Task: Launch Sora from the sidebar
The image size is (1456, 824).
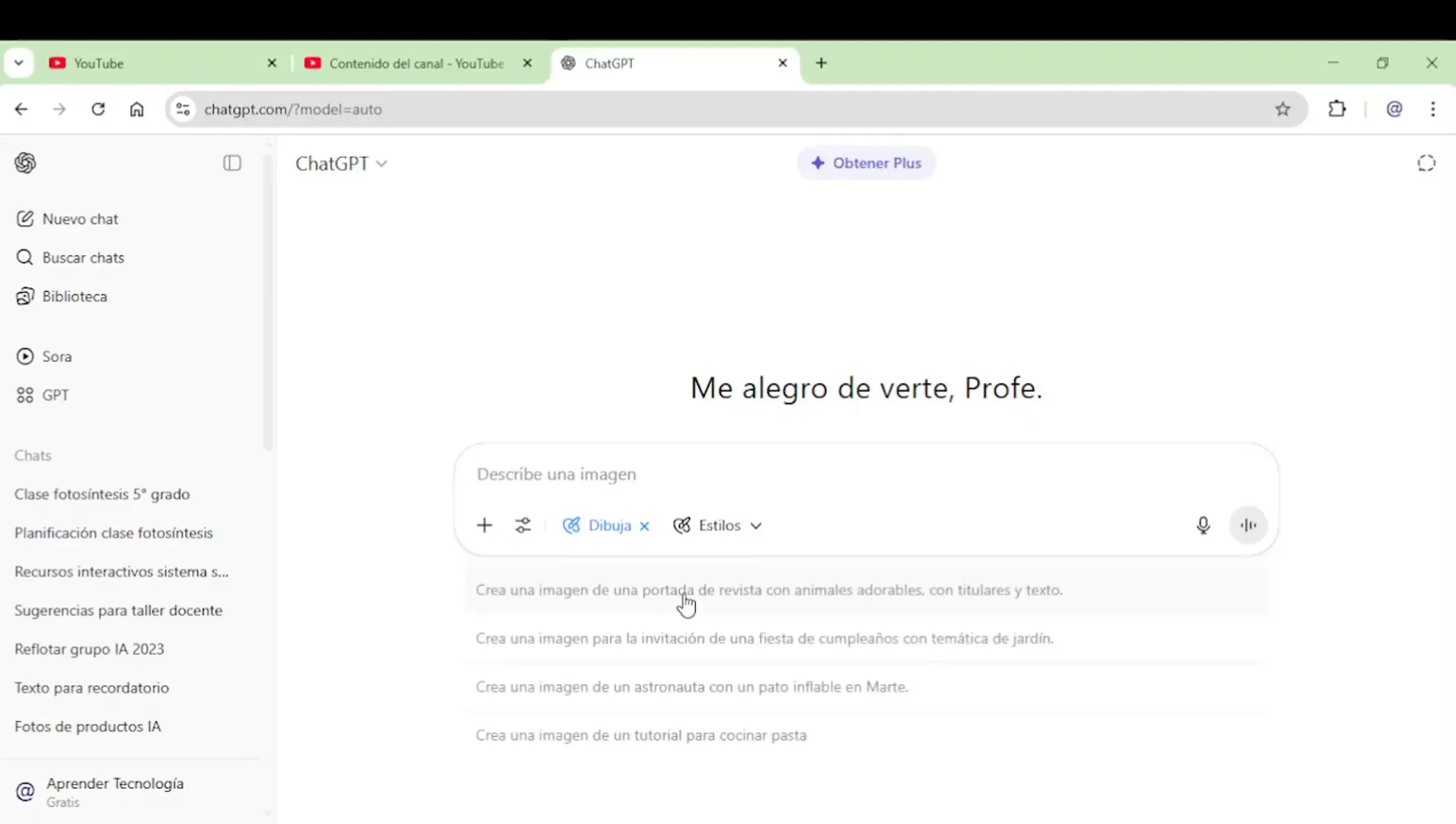Action: click(x=55, y=356)
